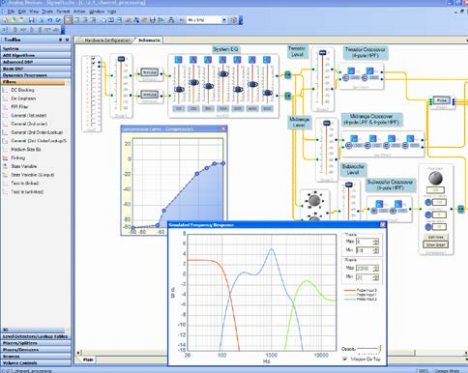
Task: Click the first frequency button under System EQ
Action: (x=179, y=109)
